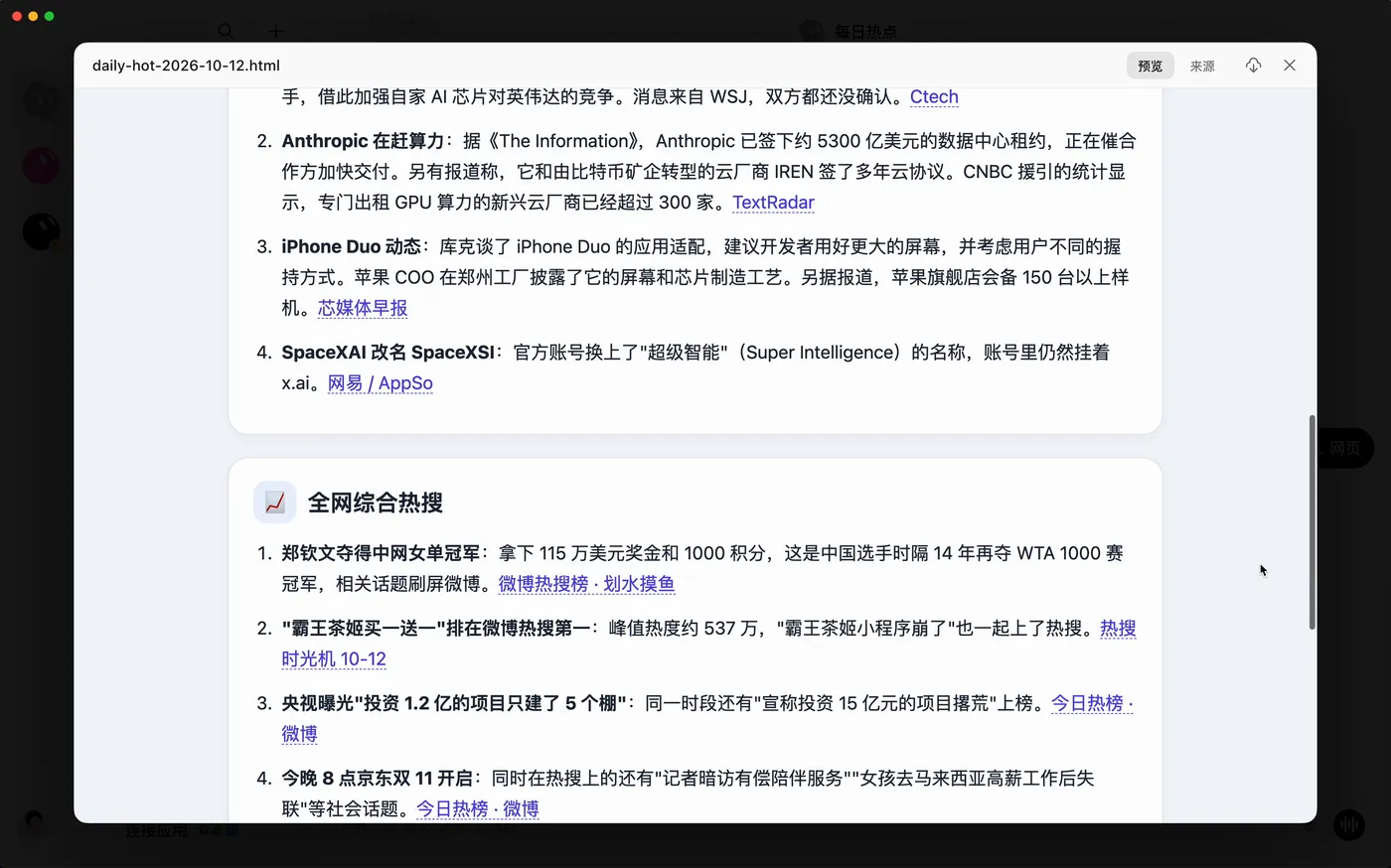Open 今日热榜 · 微博 link under 央视曝光 item
The image size is (1391, 868).
pos(1092,703)
